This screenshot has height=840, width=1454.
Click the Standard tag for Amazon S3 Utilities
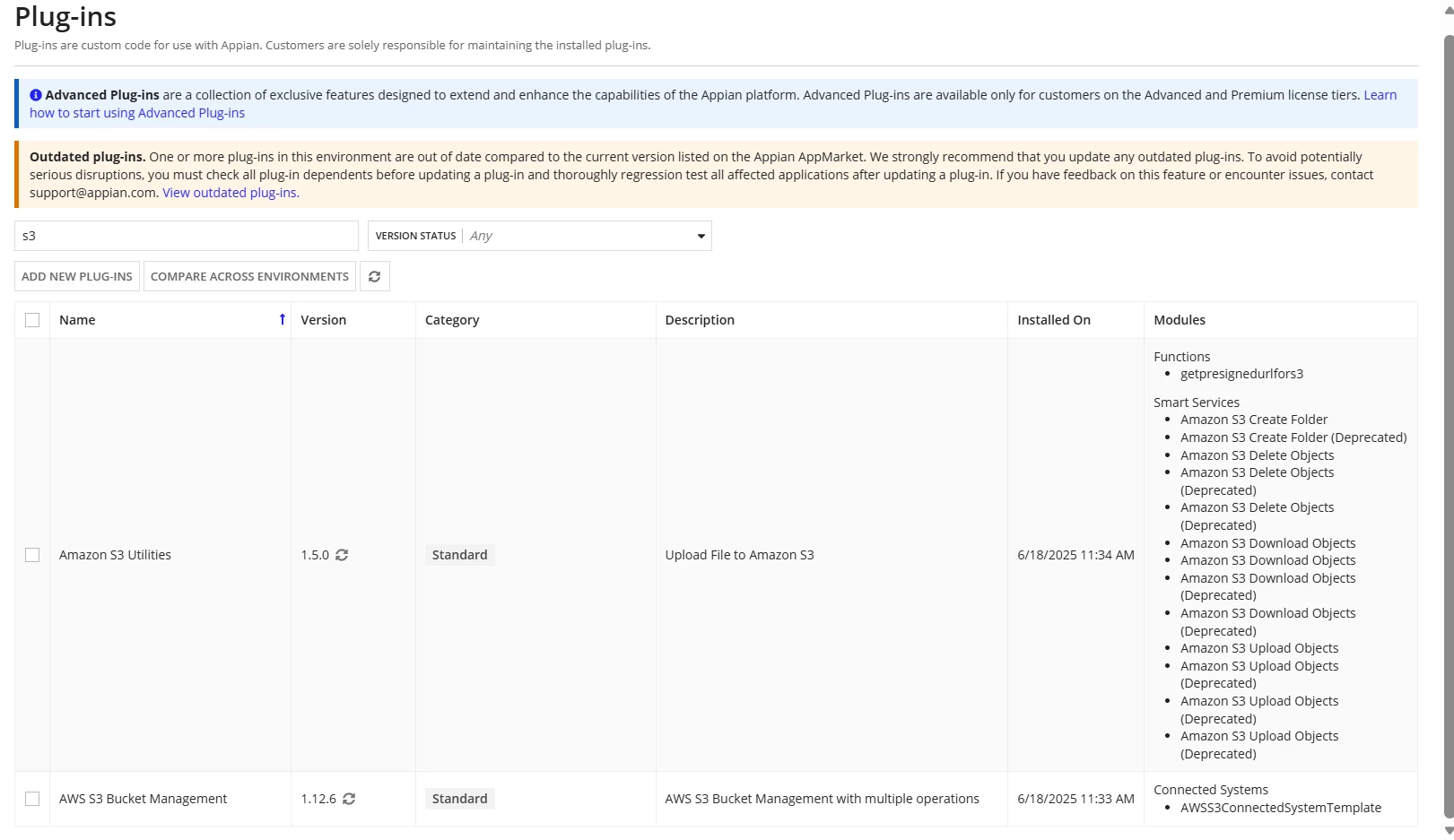(x=460, y=555)
